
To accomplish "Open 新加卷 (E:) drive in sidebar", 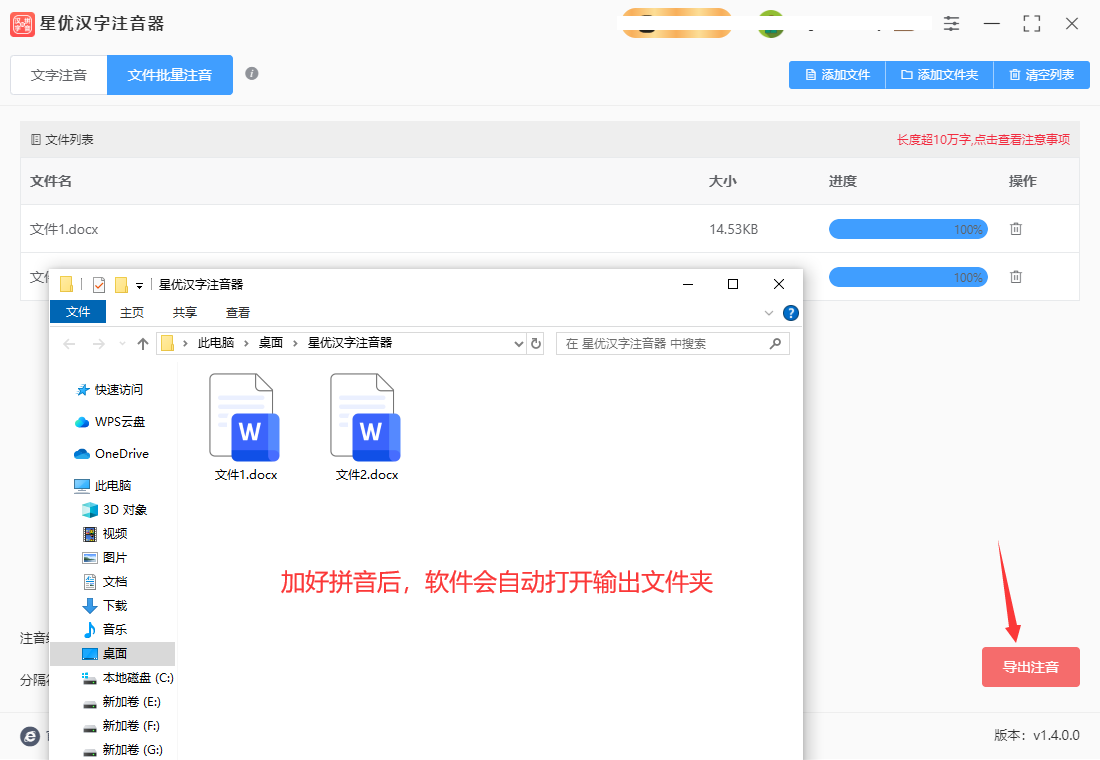I will (121, 702).
